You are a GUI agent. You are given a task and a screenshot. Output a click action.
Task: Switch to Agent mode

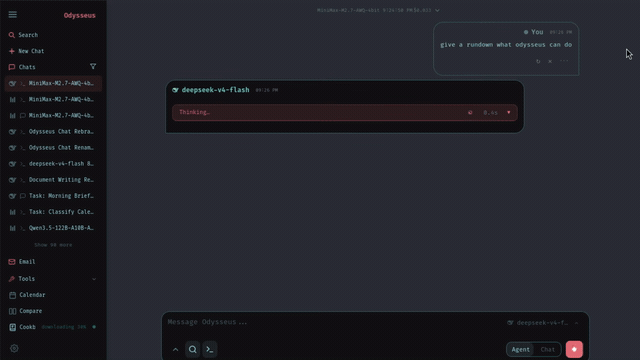[x=521, y=349]
